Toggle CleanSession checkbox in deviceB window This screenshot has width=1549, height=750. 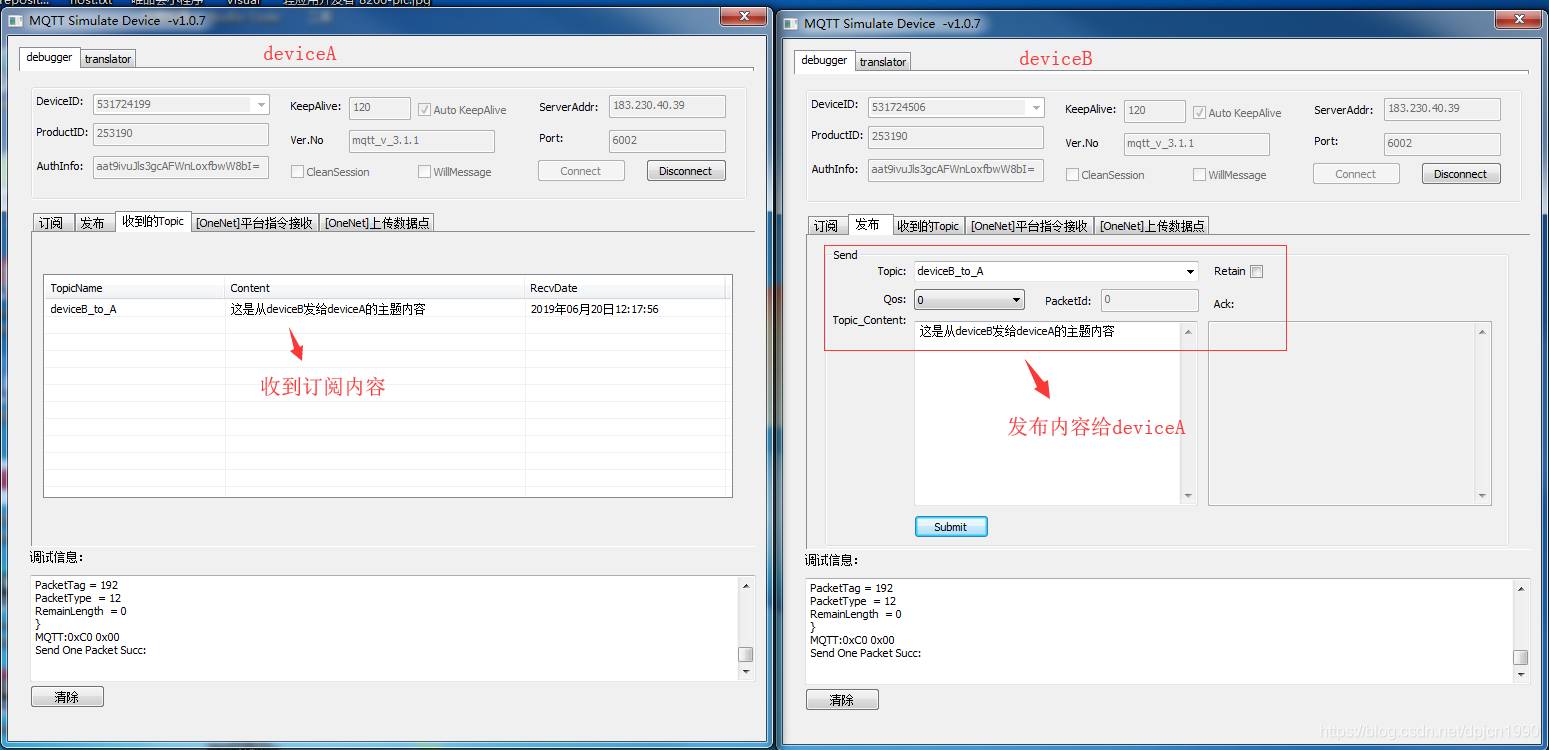click(x=1072, y=175)
